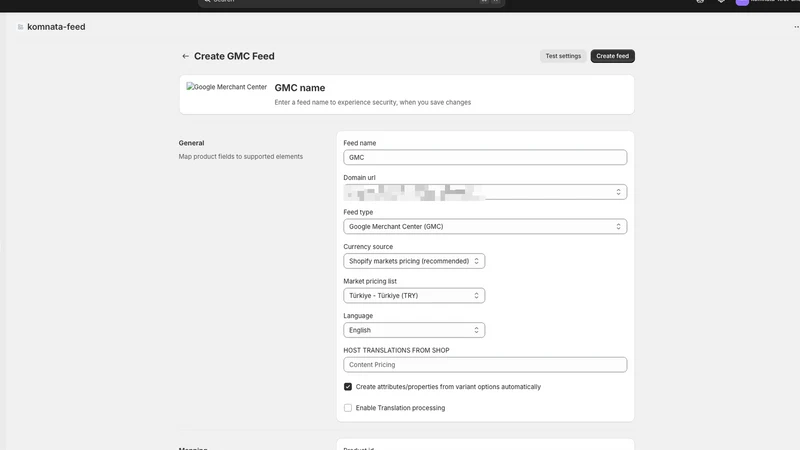Click the GMC name heading
This screenshot has width=800, height=450.
click(x=299, y=88)
